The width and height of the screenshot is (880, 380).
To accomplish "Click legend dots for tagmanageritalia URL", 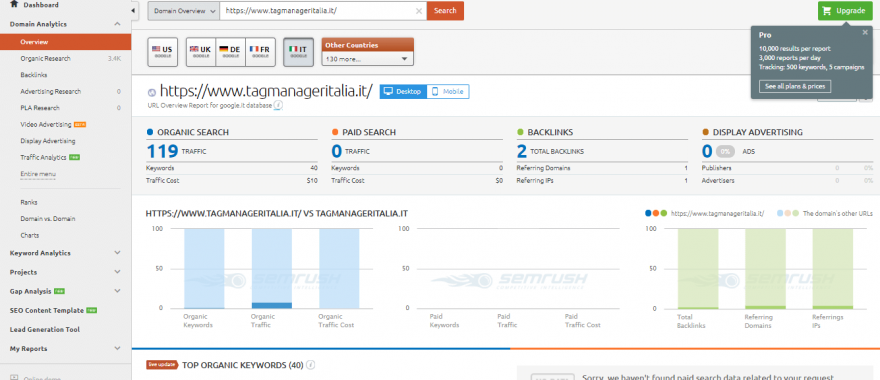I will [656, 213].
